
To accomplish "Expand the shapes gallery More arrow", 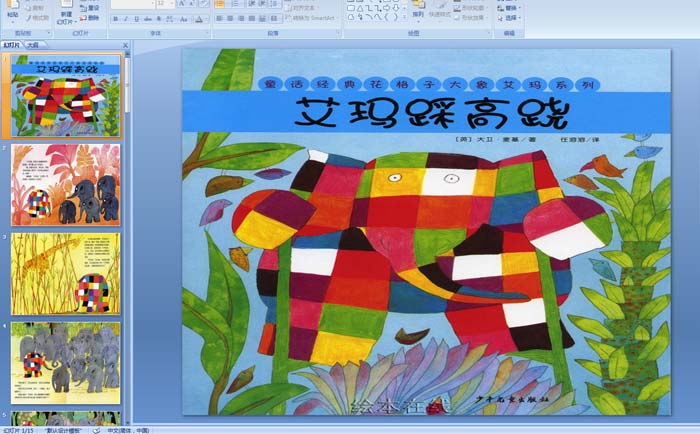I will click(404, 17).
